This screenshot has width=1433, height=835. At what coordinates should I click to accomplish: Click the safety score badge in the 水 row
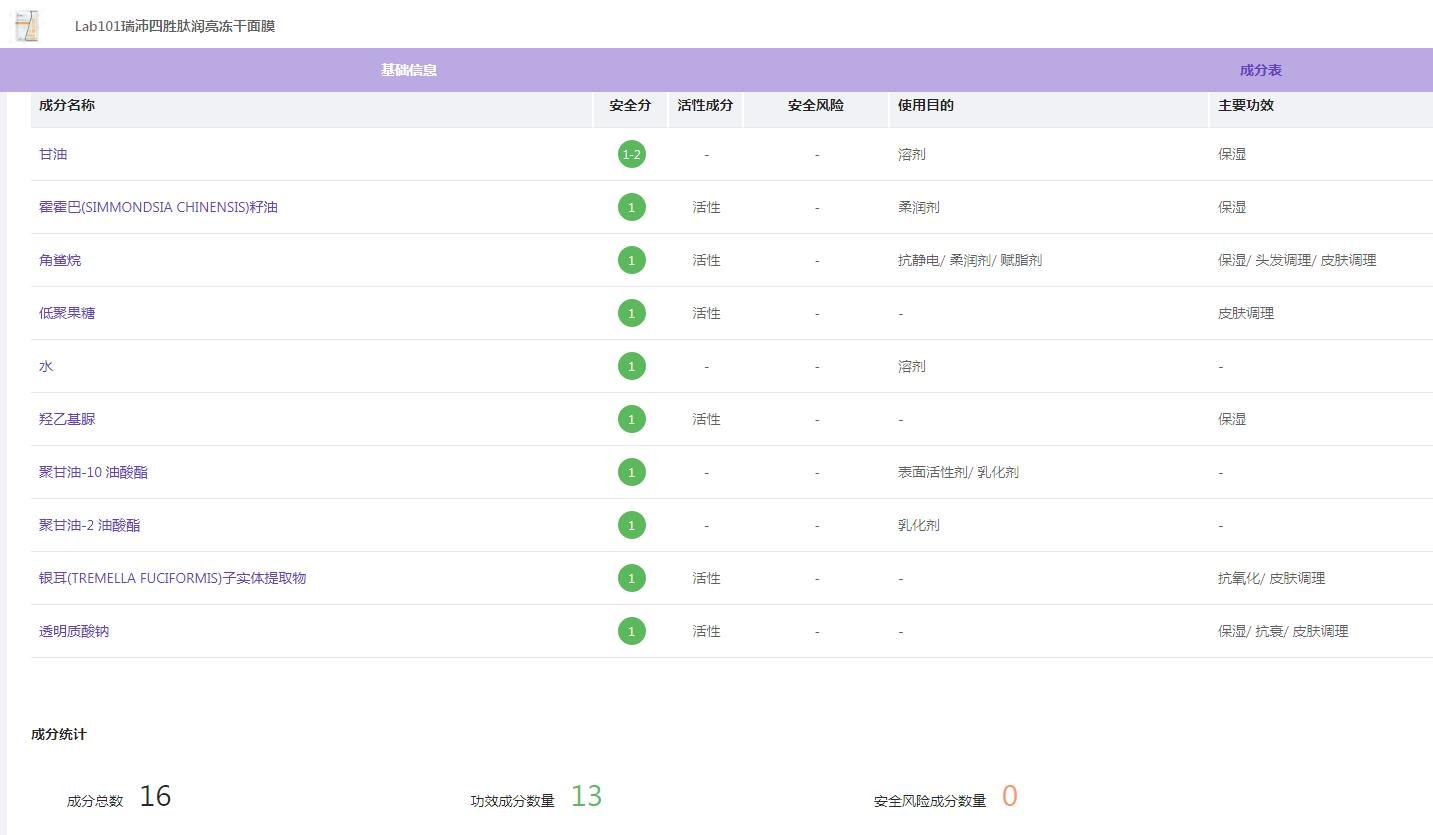point(631,366)
